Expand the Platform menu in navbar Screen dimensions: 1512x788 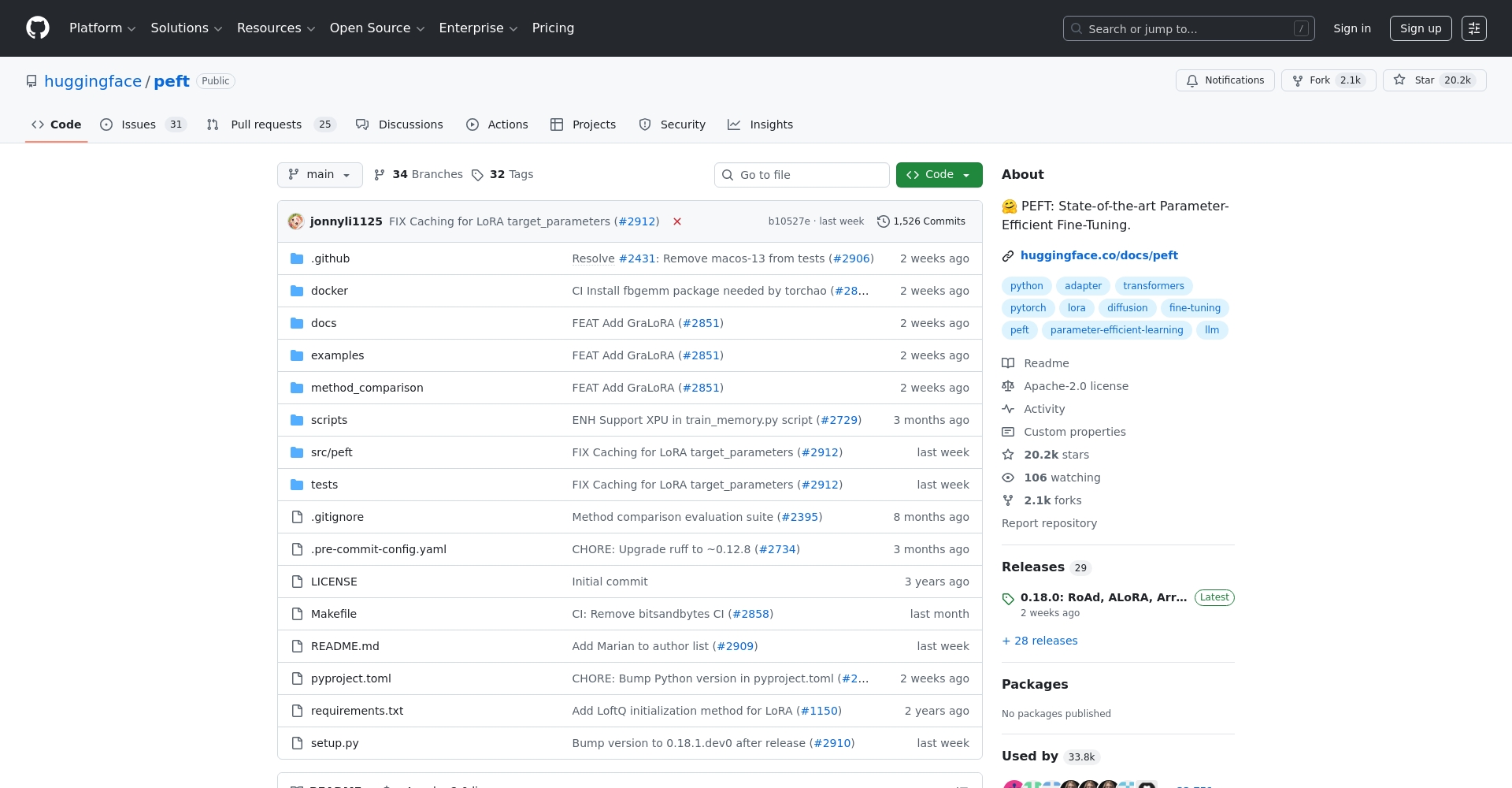[x=102, y=28]
